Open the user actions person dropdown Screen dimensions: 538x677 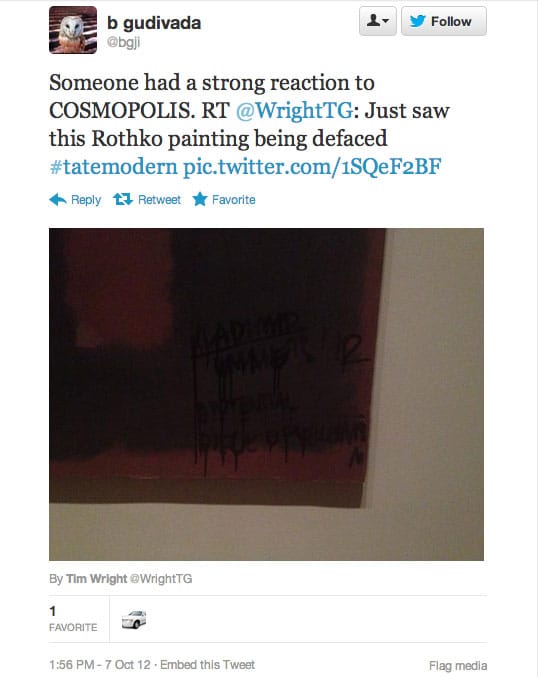(x=378, y=21)
